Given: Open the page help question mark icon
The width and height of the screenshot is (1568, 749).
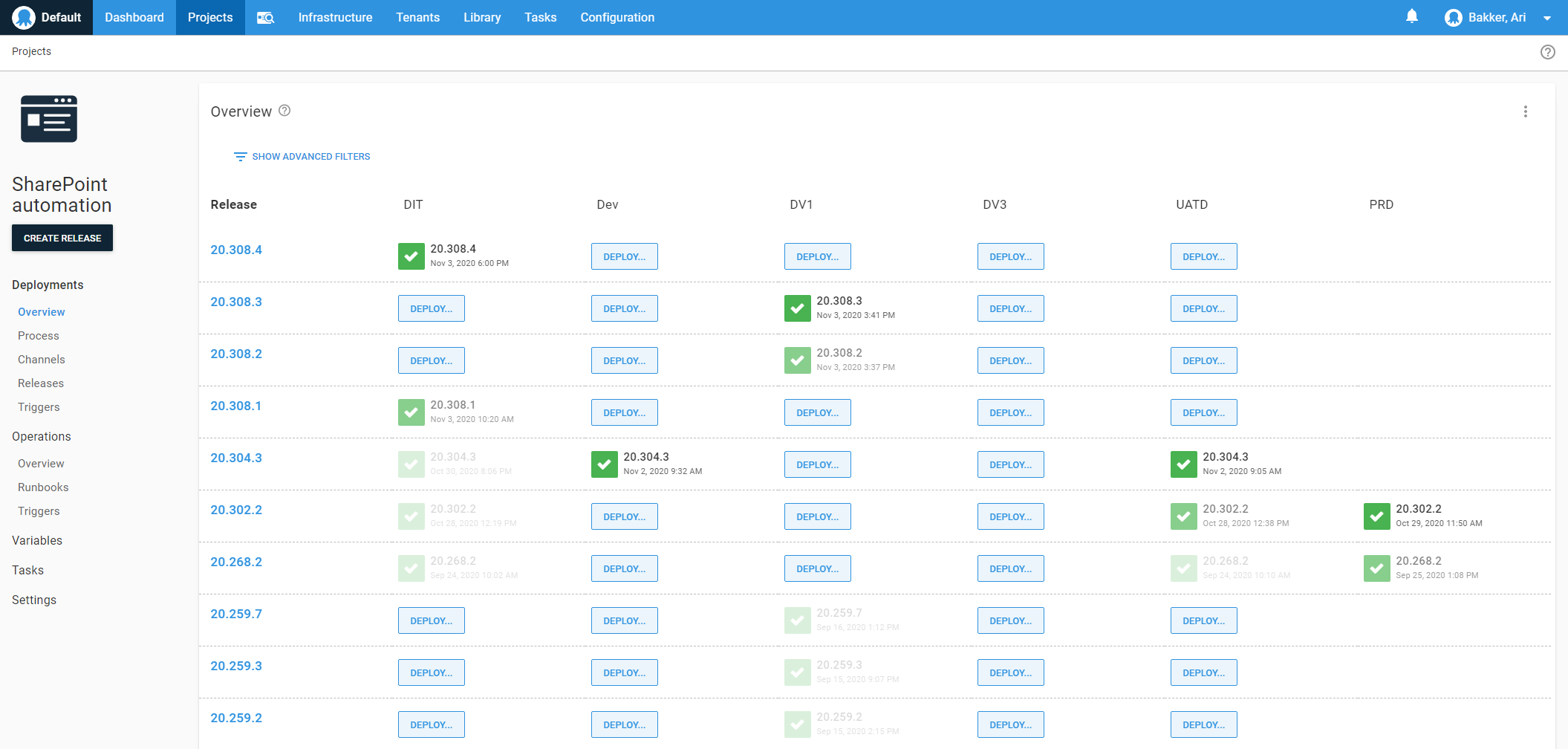Looking at the screenshot, I should pos(1547,52).
